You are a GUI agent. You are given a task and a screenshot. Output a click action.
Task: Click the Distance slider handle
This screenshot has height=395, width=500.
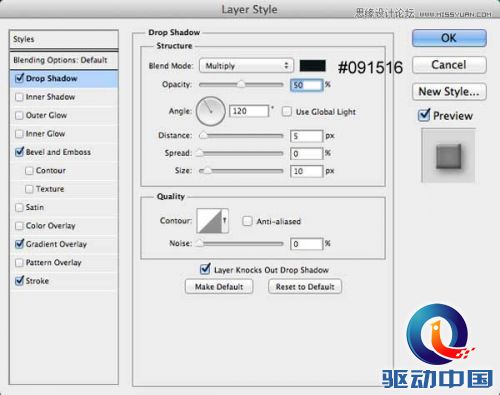[203, 135]
